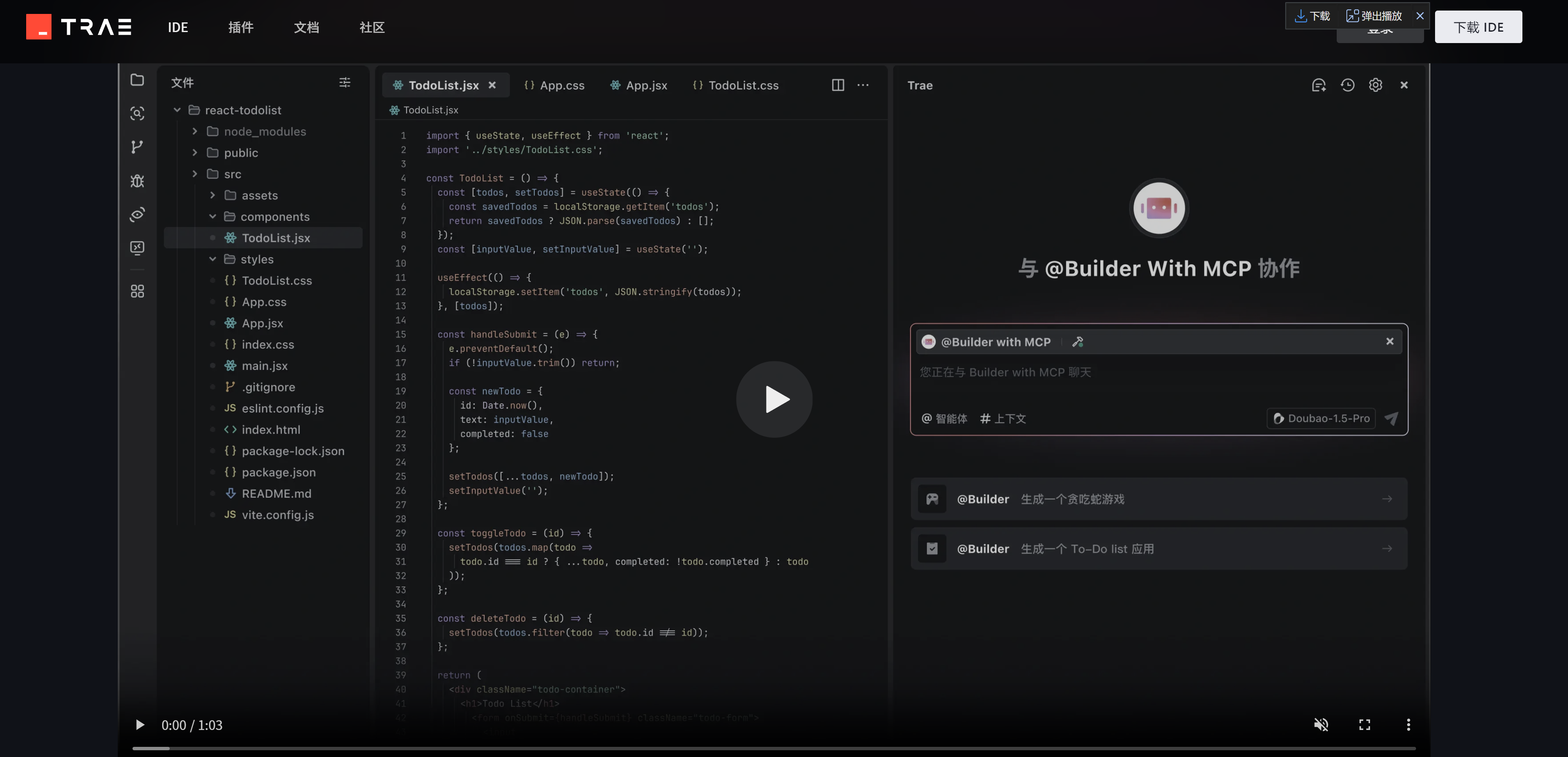Click the TodoList.jsx breadcrumb
The width and height of the screenshot is (1568, 757).
(424, 110)
